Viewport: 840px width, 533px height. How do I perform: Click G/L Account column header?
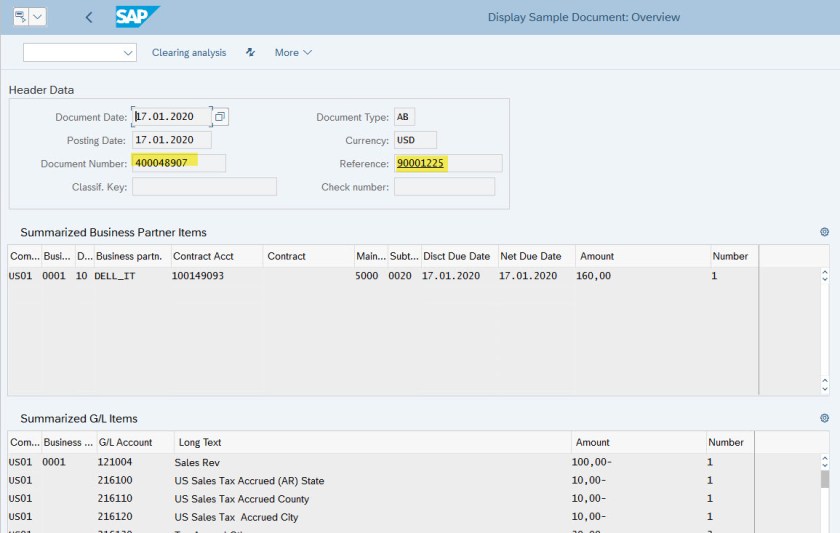(x=125, y=442)
